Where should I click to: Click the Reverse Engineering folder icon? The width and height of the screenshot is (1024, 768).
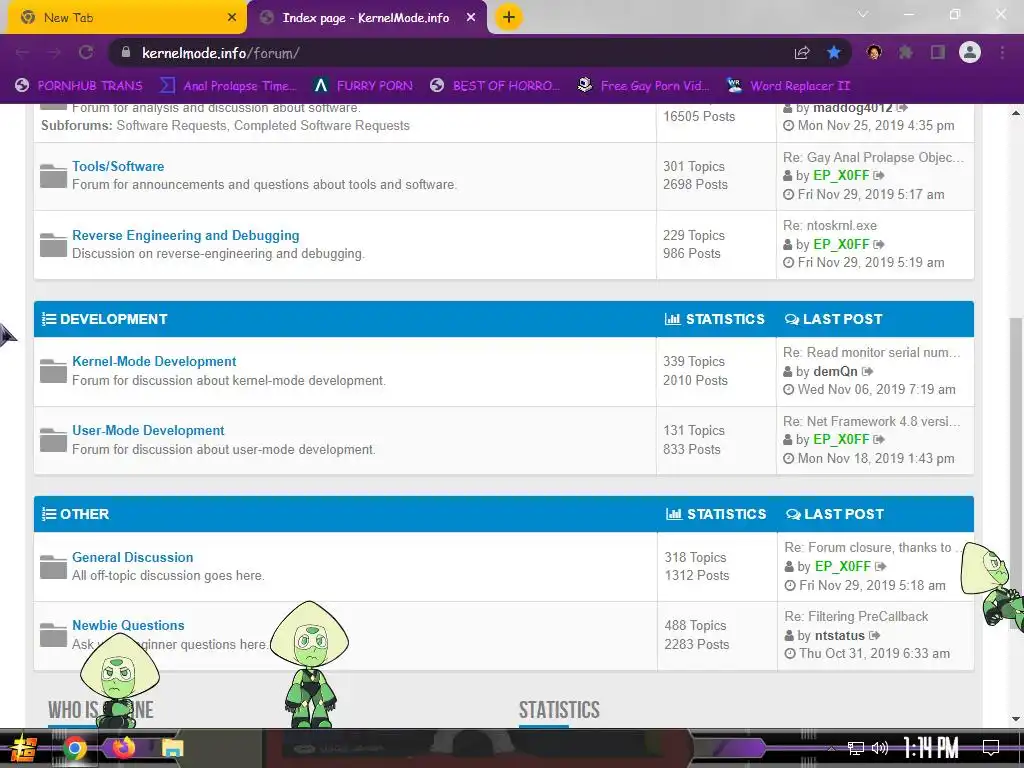point(53,244)
